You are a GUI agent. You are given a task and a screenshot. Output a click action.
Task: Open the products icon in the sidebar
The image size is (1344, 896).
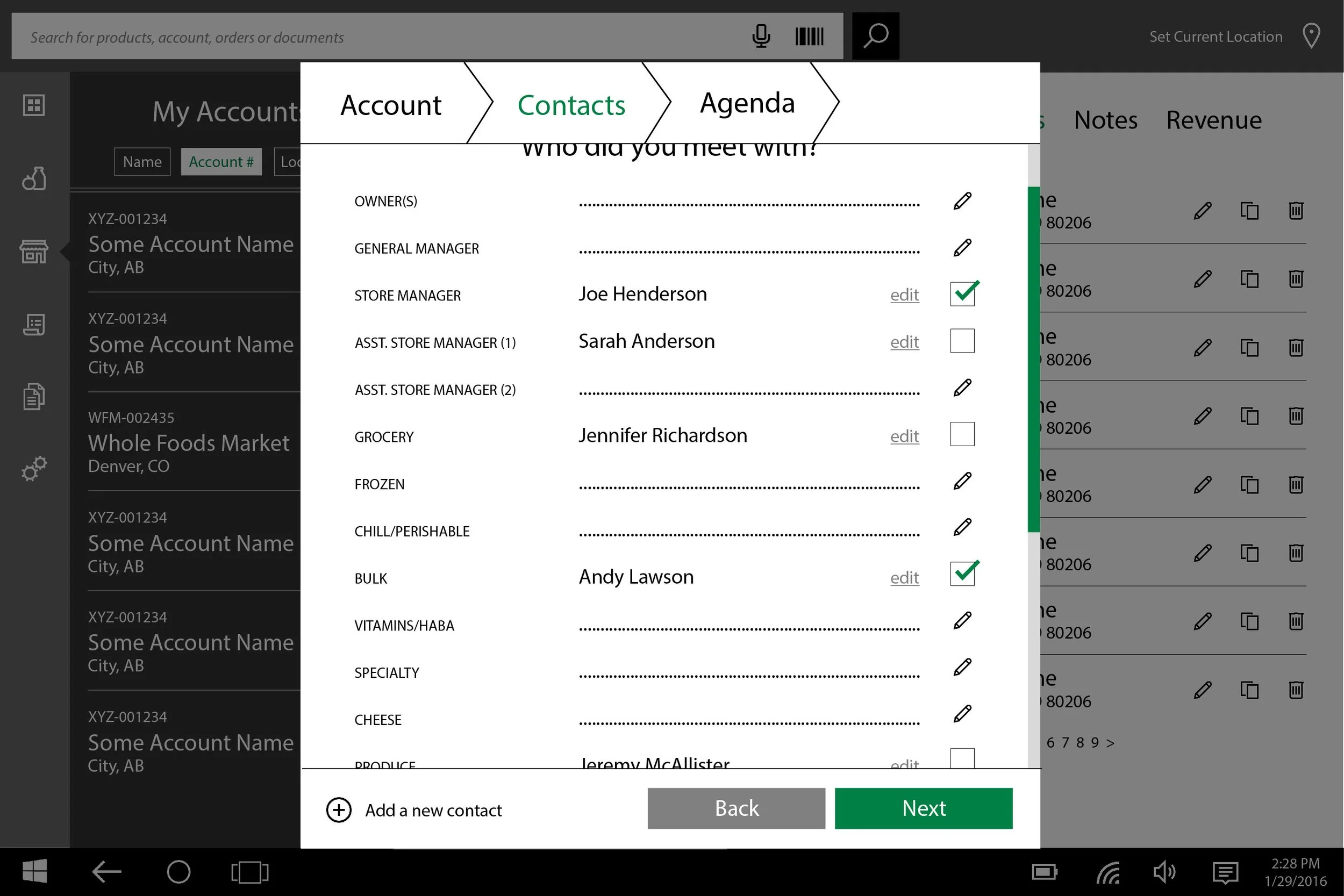[x=34, y=179]
